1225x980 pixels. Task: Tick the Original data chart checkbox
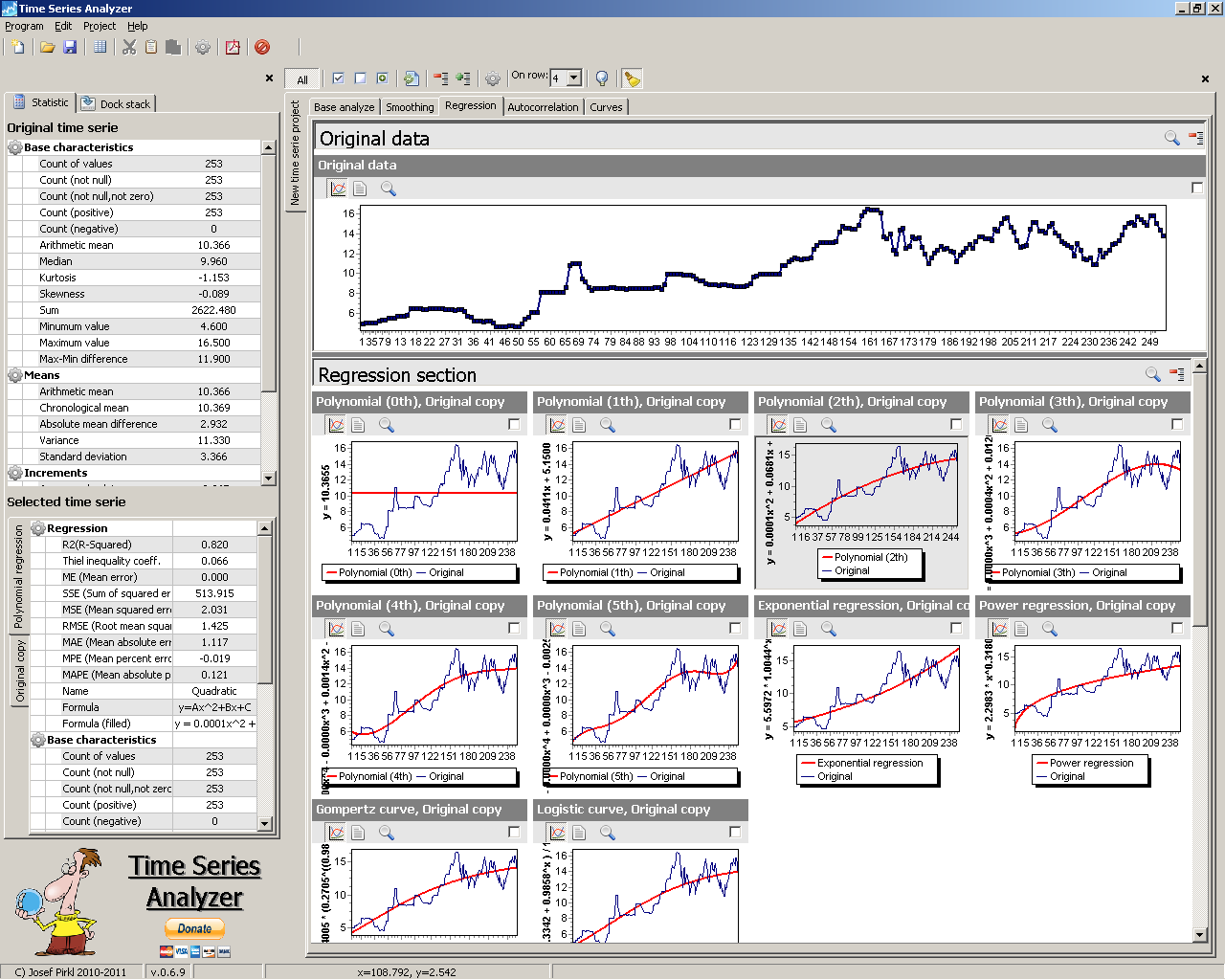[1197, 189]
